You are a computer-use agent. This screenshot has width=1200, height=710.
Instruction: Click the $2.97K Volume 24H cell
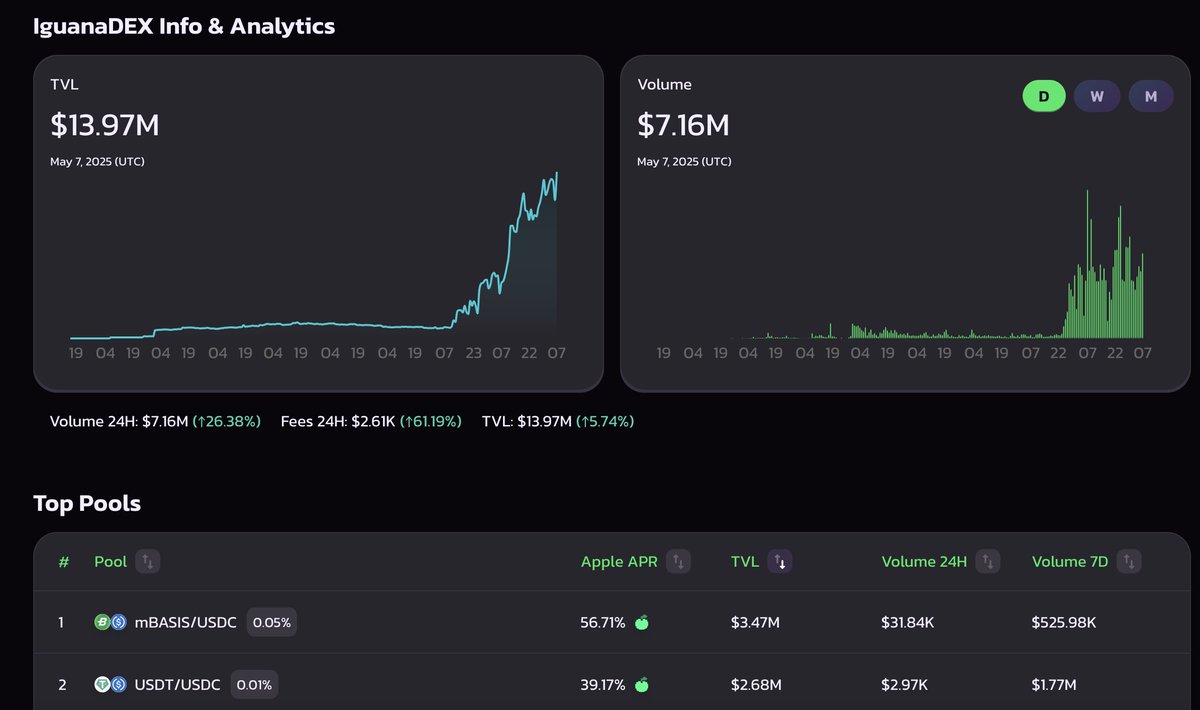pos(904,685)
